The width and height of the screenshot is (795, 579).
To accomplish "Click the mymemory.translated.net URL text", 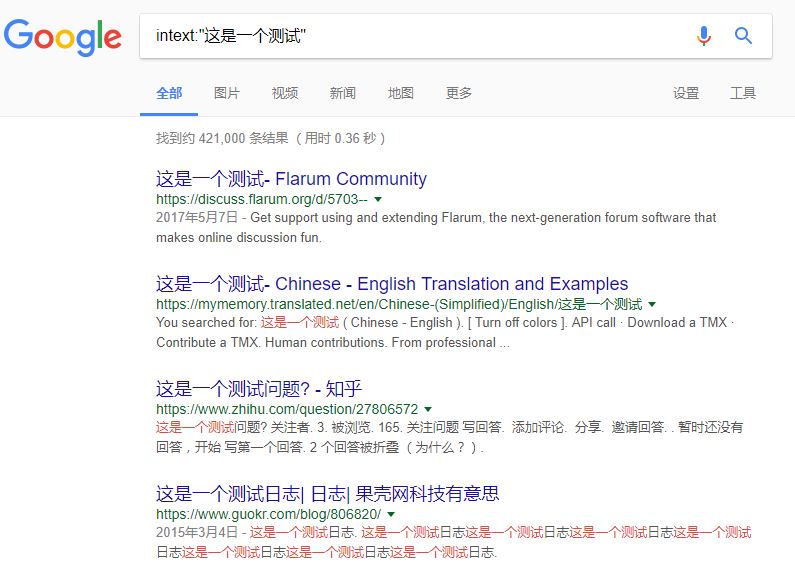I will coord(399,304).
